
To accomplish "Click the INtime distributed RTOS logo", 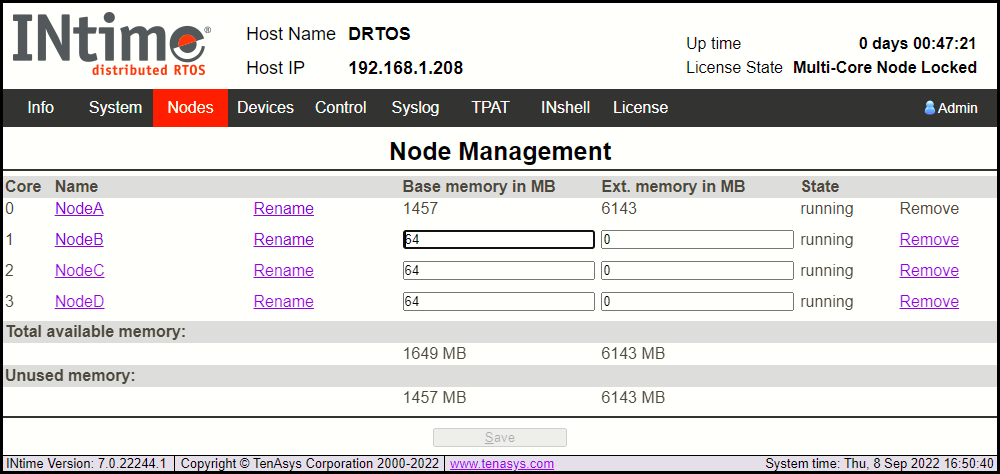I will click(111, 46).
